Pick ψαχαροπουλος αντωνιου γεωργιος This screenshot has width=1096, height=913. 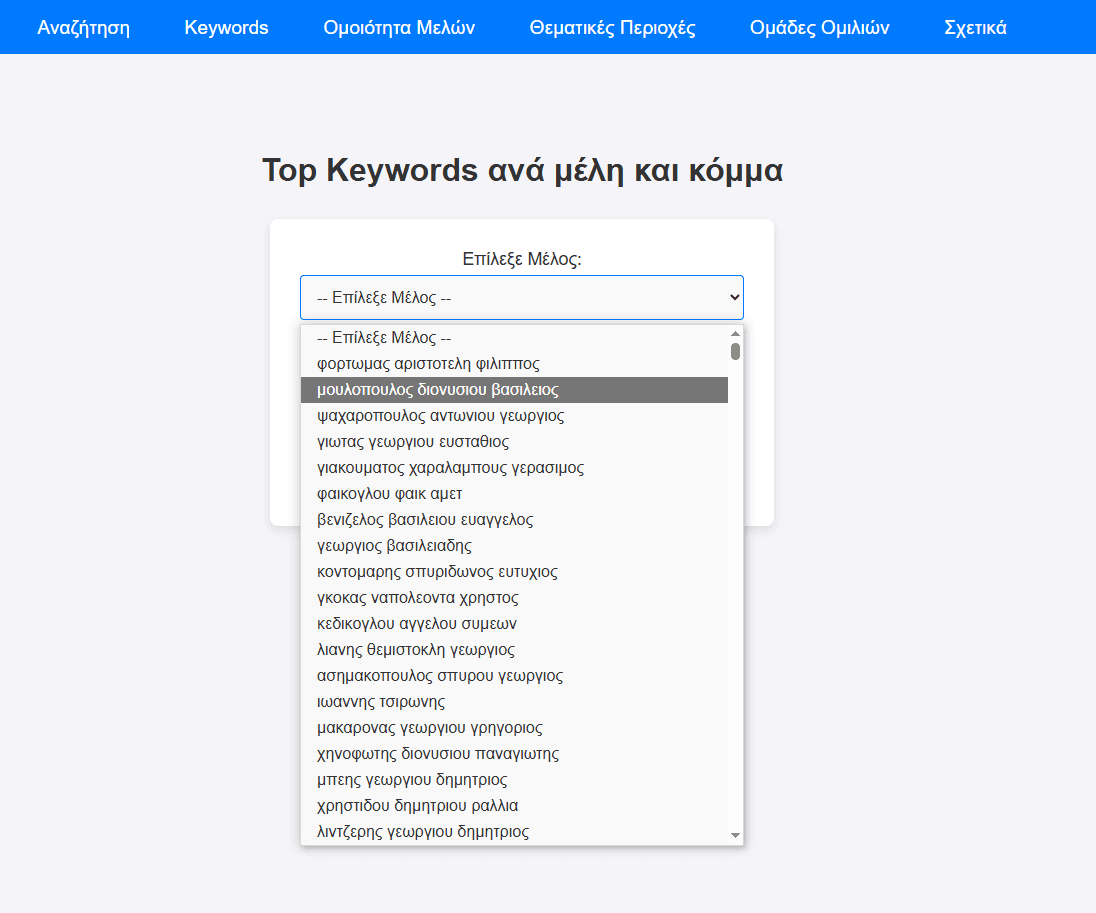pos(514,416)
